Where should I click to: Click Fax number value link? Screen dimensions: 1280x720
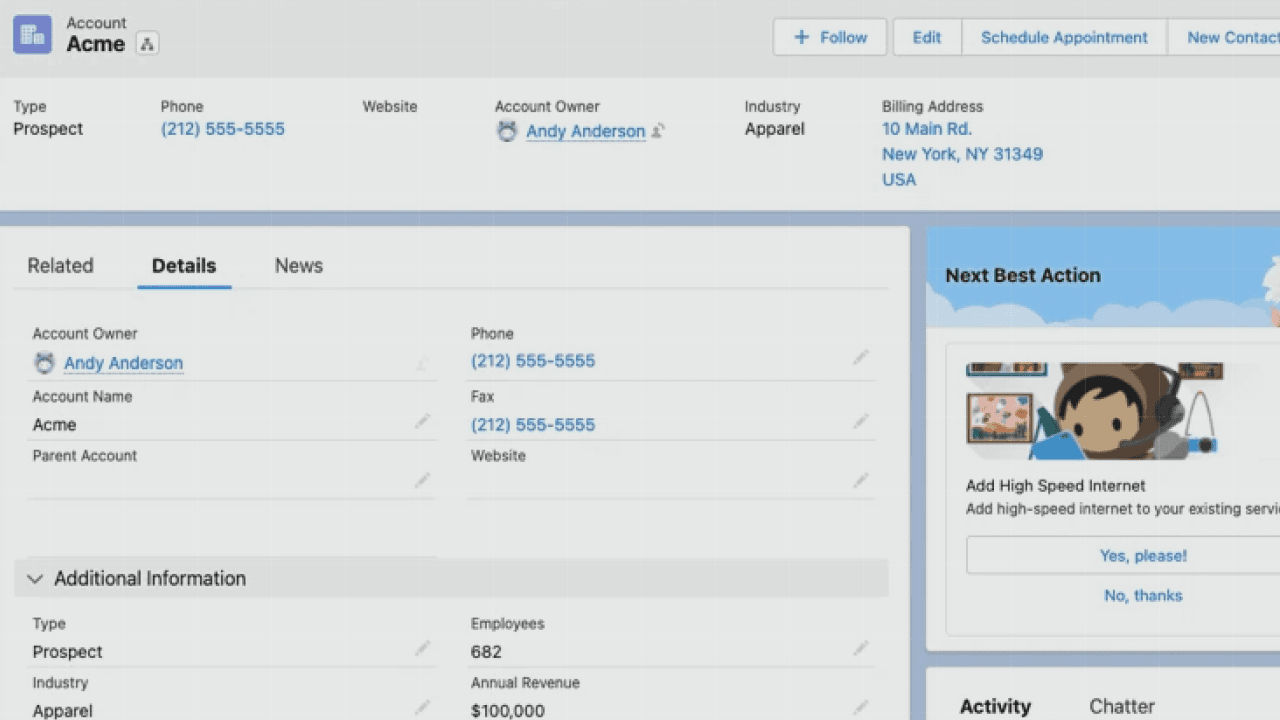tap(533, 425)
